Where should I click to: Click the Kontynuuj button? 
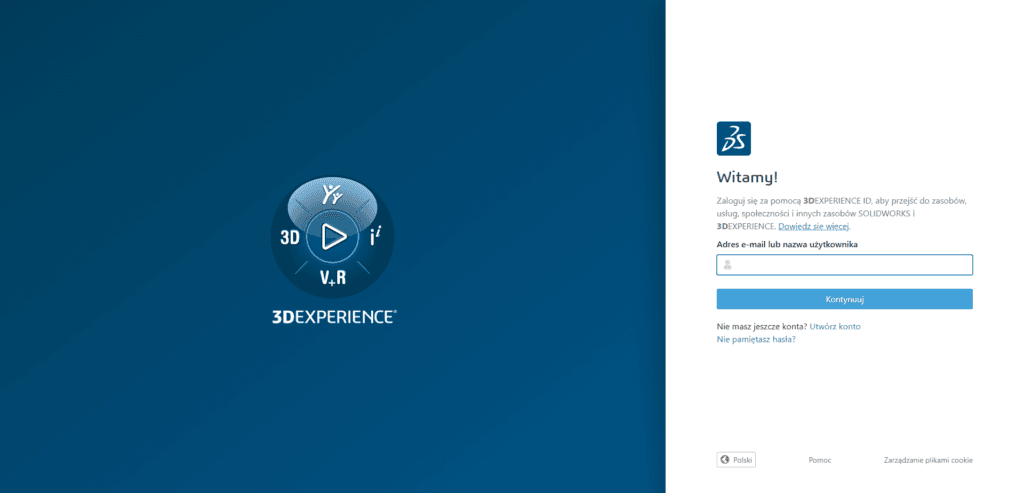pyautogui.click(x=844, y=299)
